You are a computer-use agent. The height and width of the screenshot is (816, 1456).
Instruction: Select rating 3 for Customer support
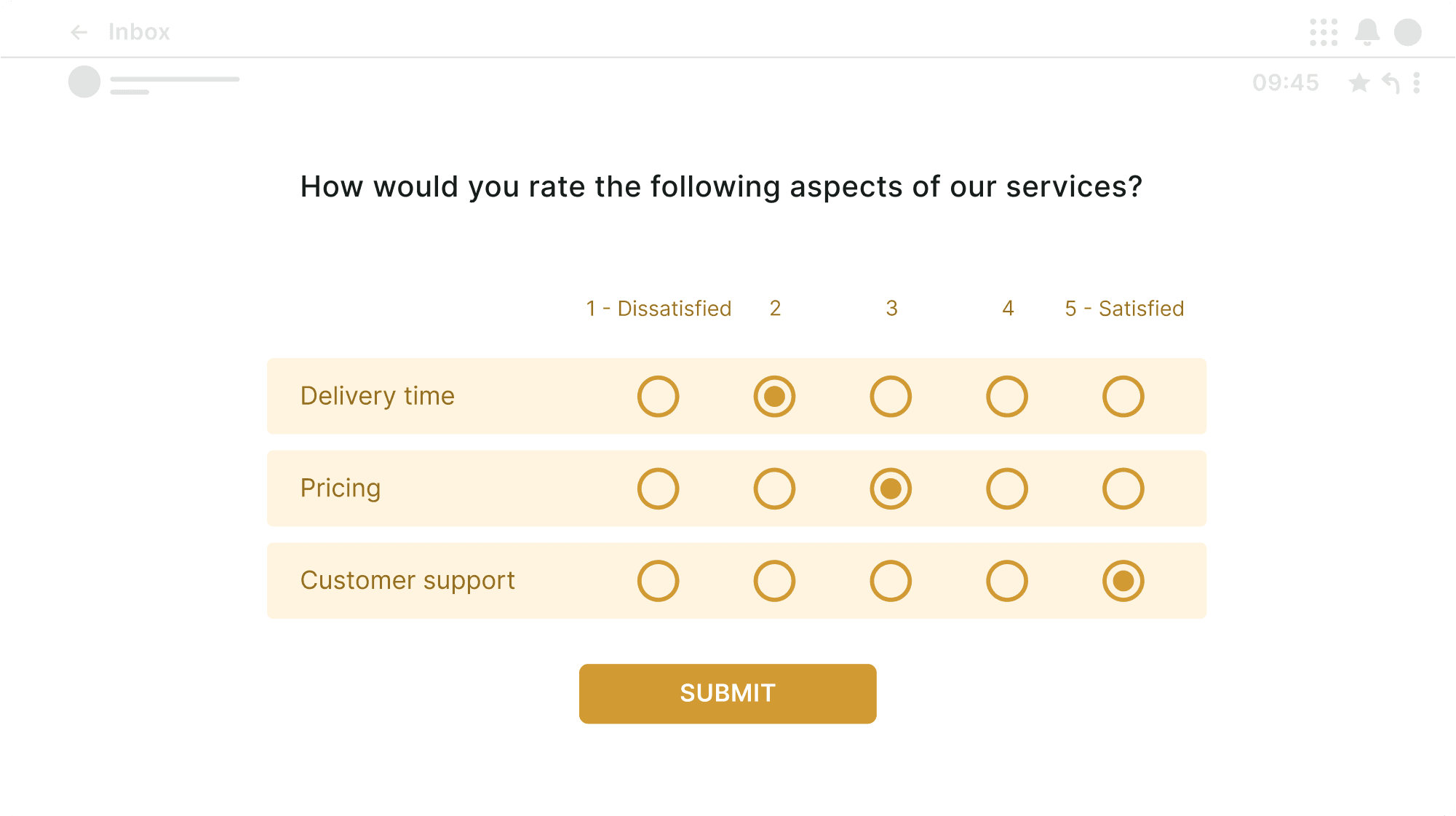[x=891, y=581]
